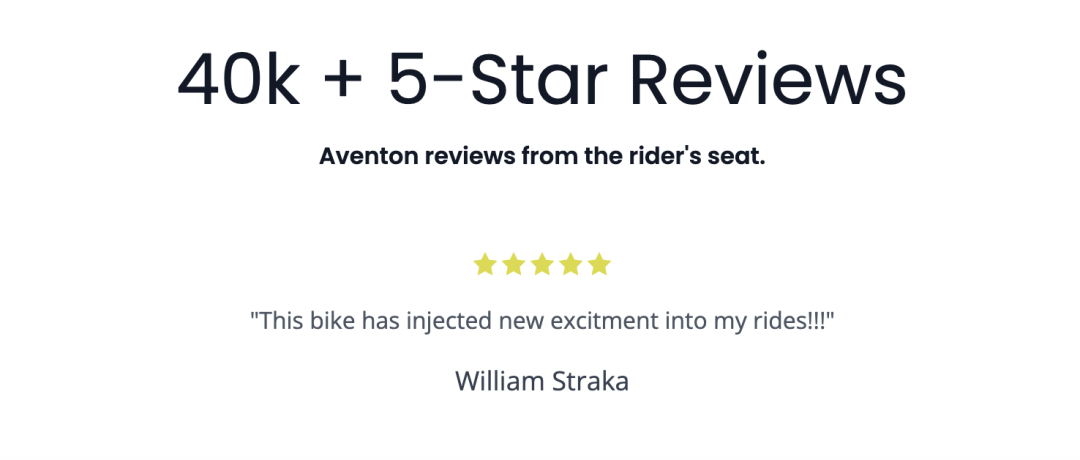Click the "Aventon reviews from the rider's seat" subtitle
This screenshot has height=460, width=1080.
[542, 156]
